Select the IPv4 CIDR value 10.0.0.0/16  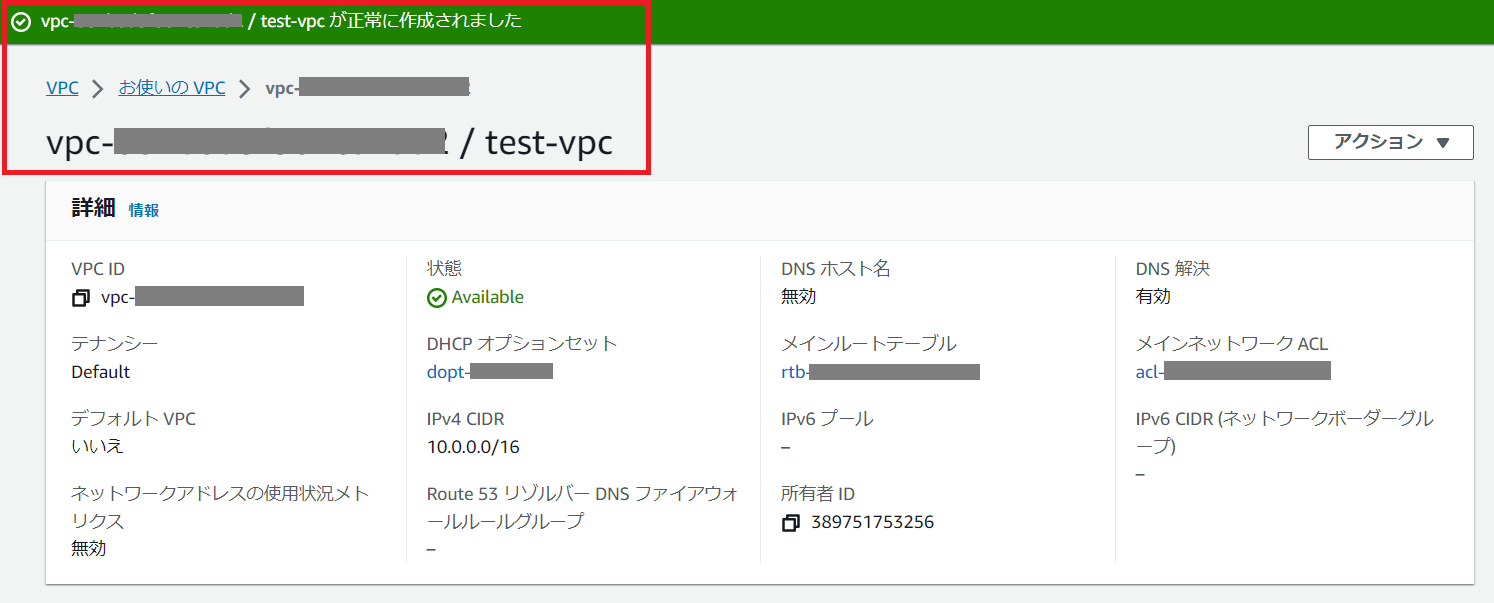click(x=473, y=447)
